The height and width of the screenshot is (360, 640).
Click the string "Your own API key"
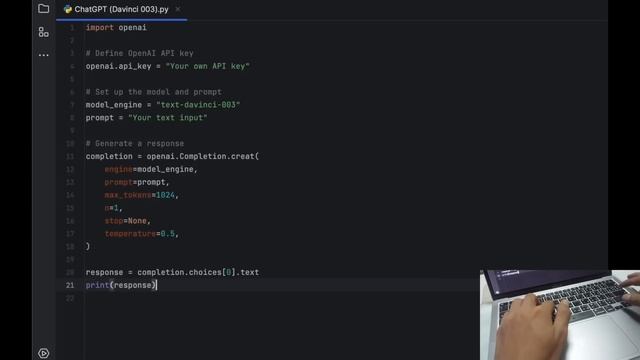pos(207,66)
